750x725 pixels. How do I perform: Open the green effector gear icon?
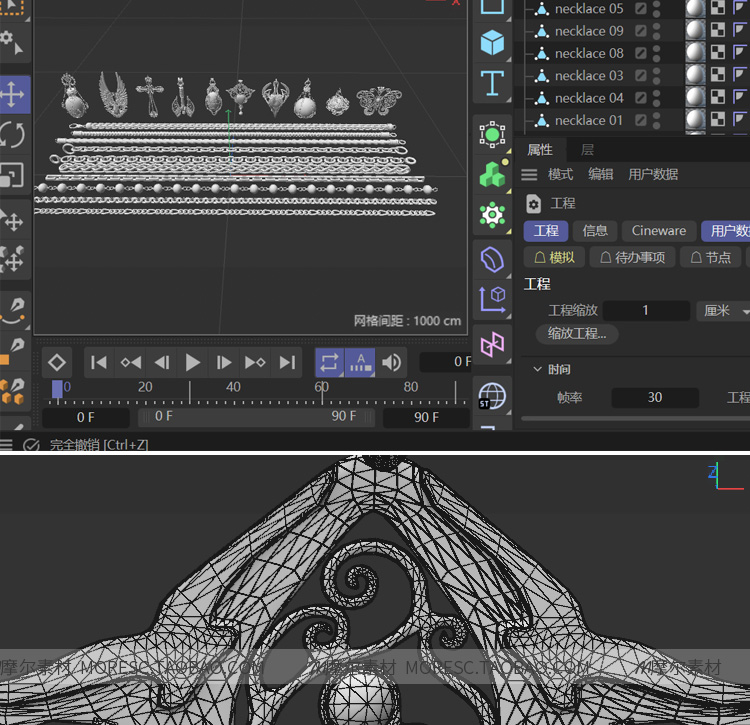[x=492, y=215]
